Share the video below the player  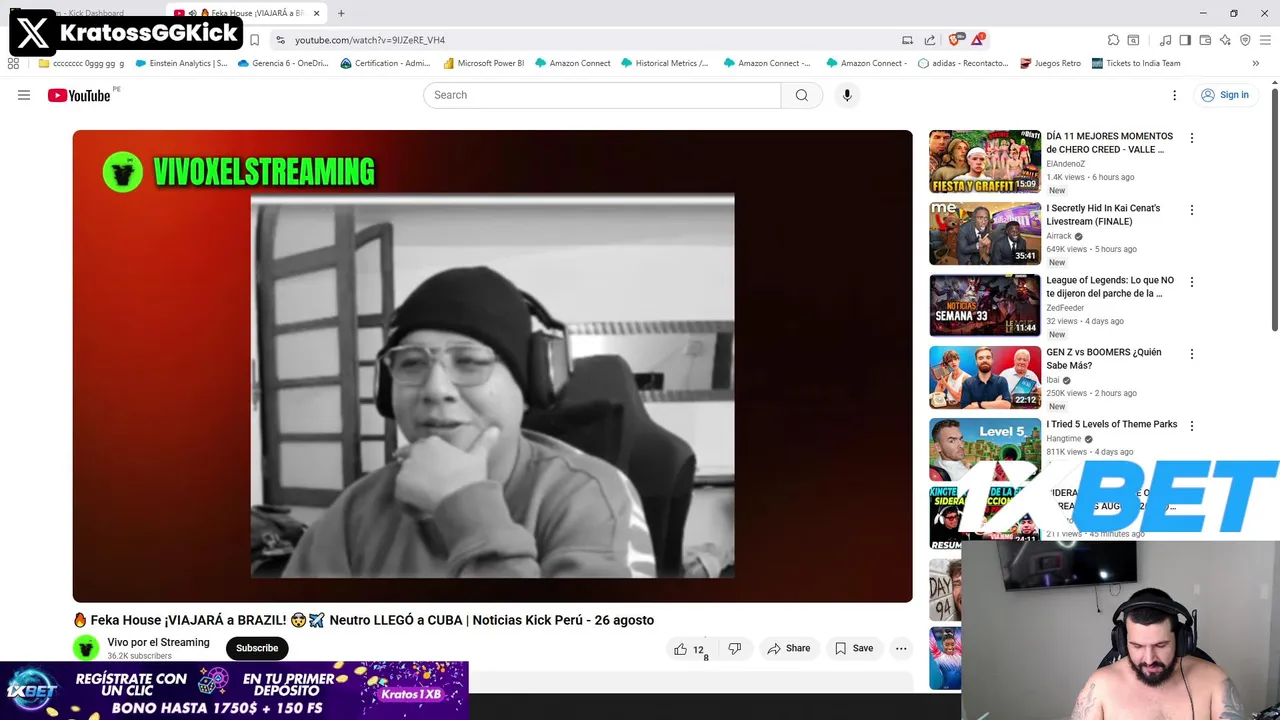789,649
